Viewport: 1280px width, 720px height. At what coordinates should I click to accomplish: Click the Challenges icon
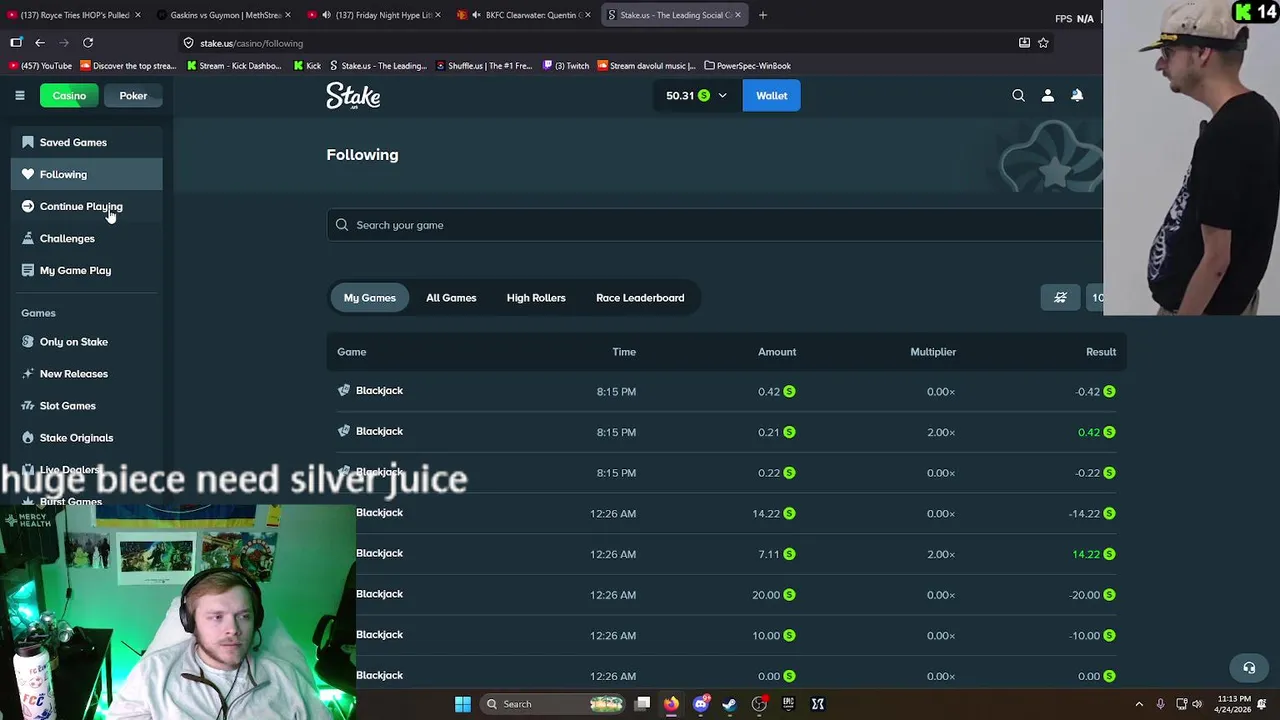[x=28, y=238]
